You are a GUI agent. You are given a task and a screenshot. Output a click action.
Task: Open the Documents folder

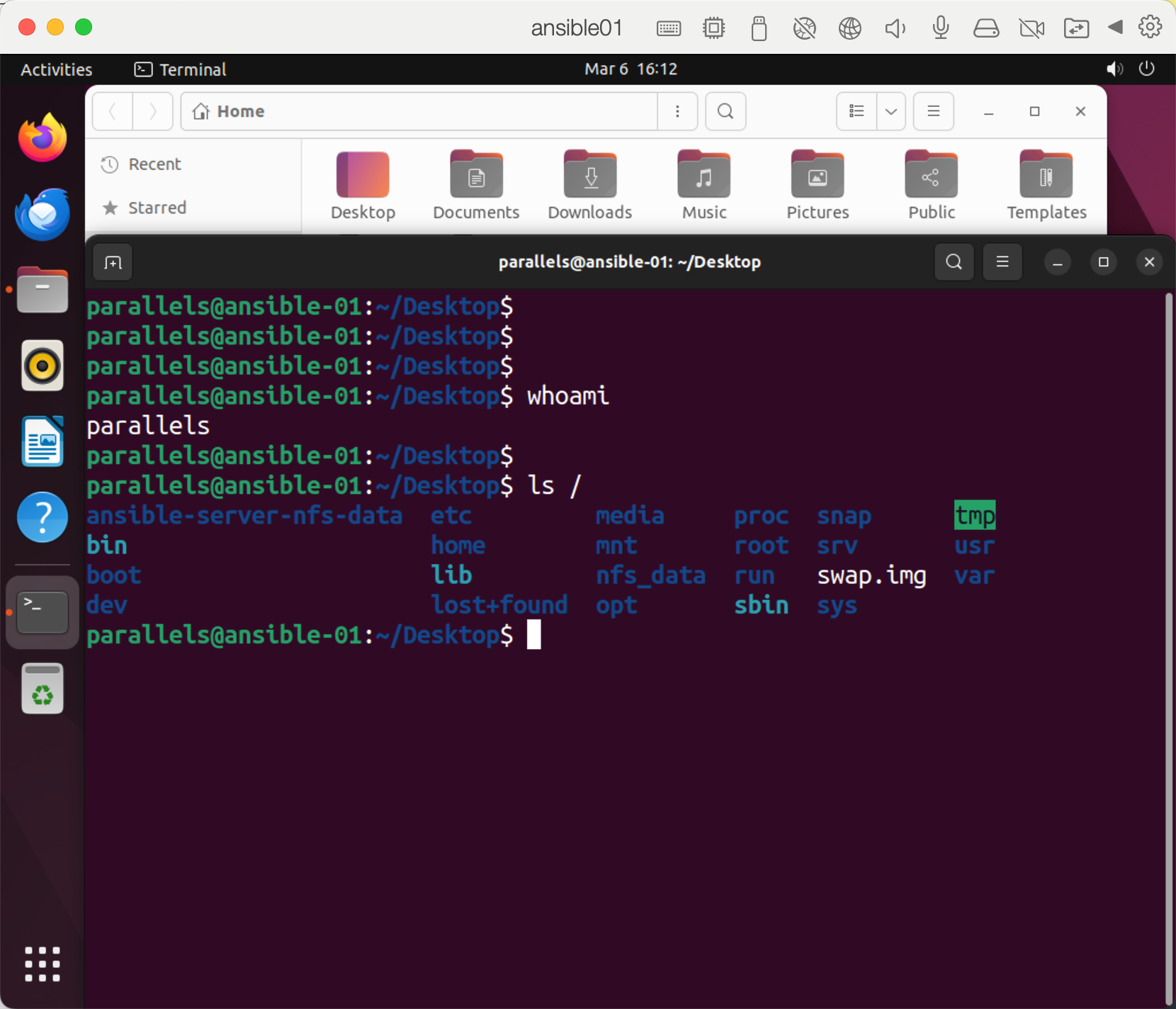(476, 185)
